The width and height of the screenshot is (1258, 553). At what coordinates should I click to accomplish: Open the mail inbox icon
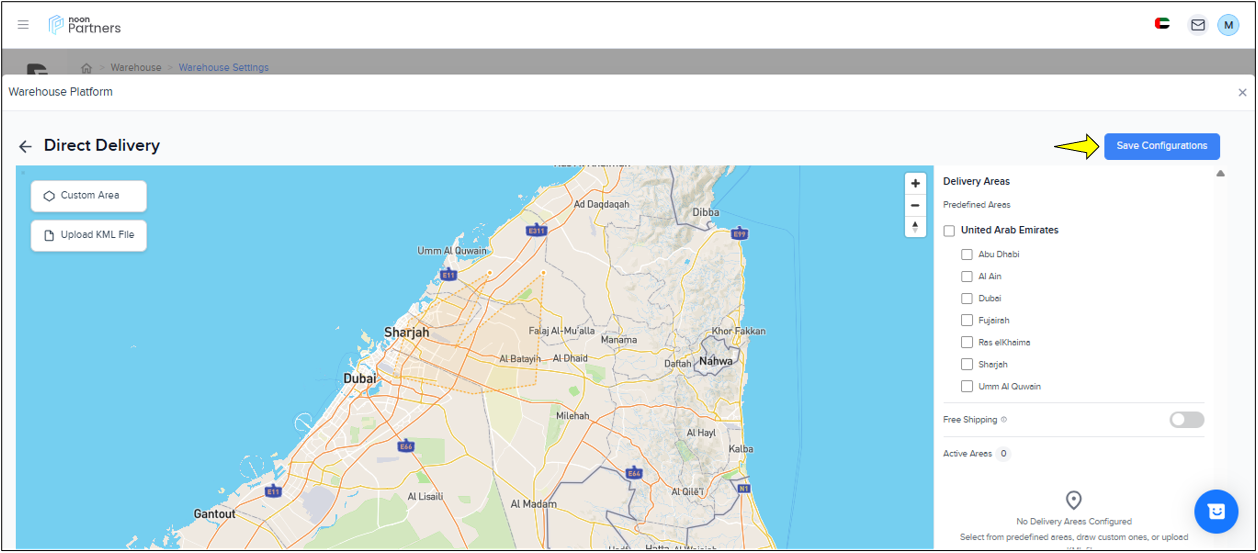(x=1197, y=25)
